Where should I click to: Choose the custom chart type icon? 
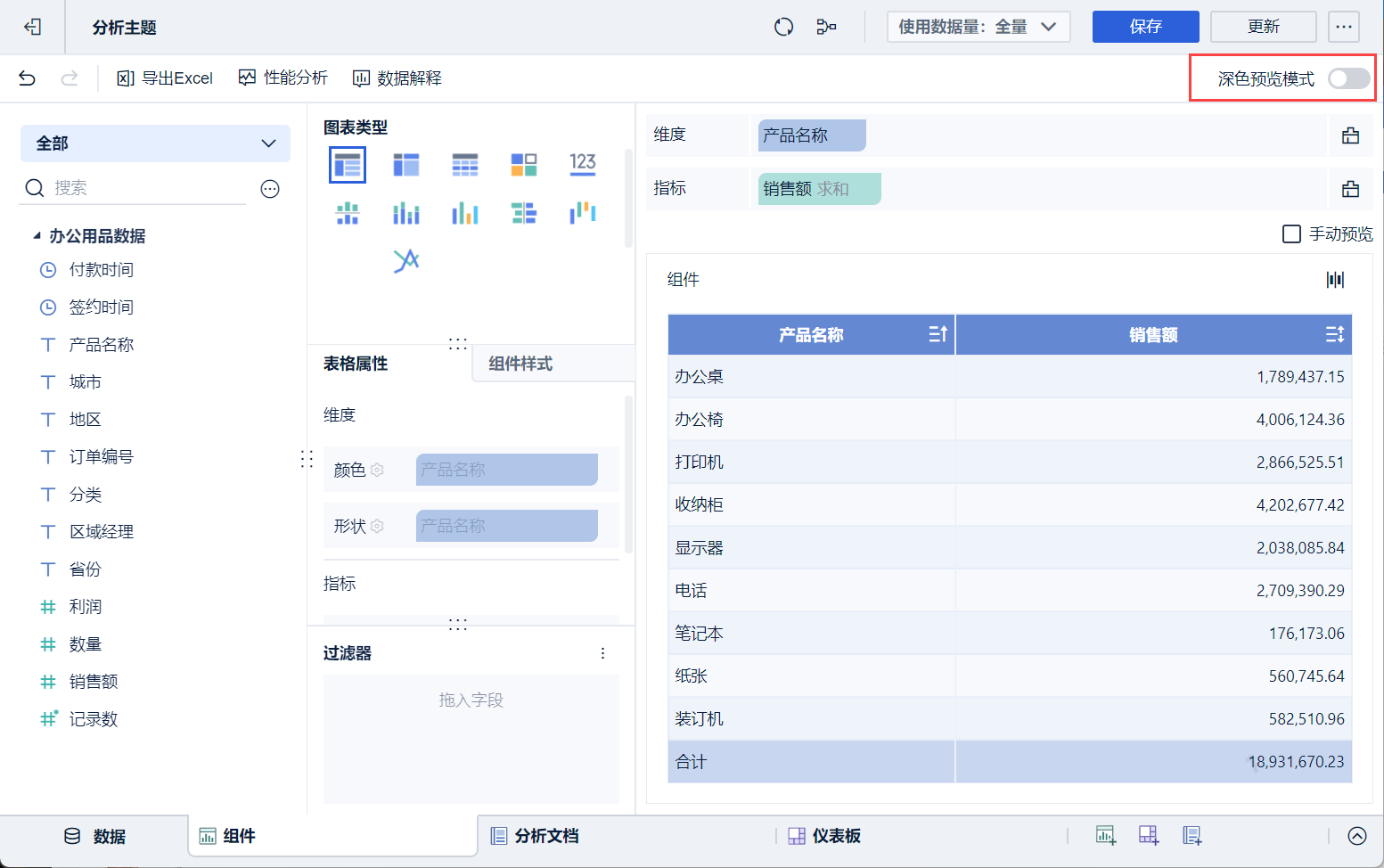[405, 260]
